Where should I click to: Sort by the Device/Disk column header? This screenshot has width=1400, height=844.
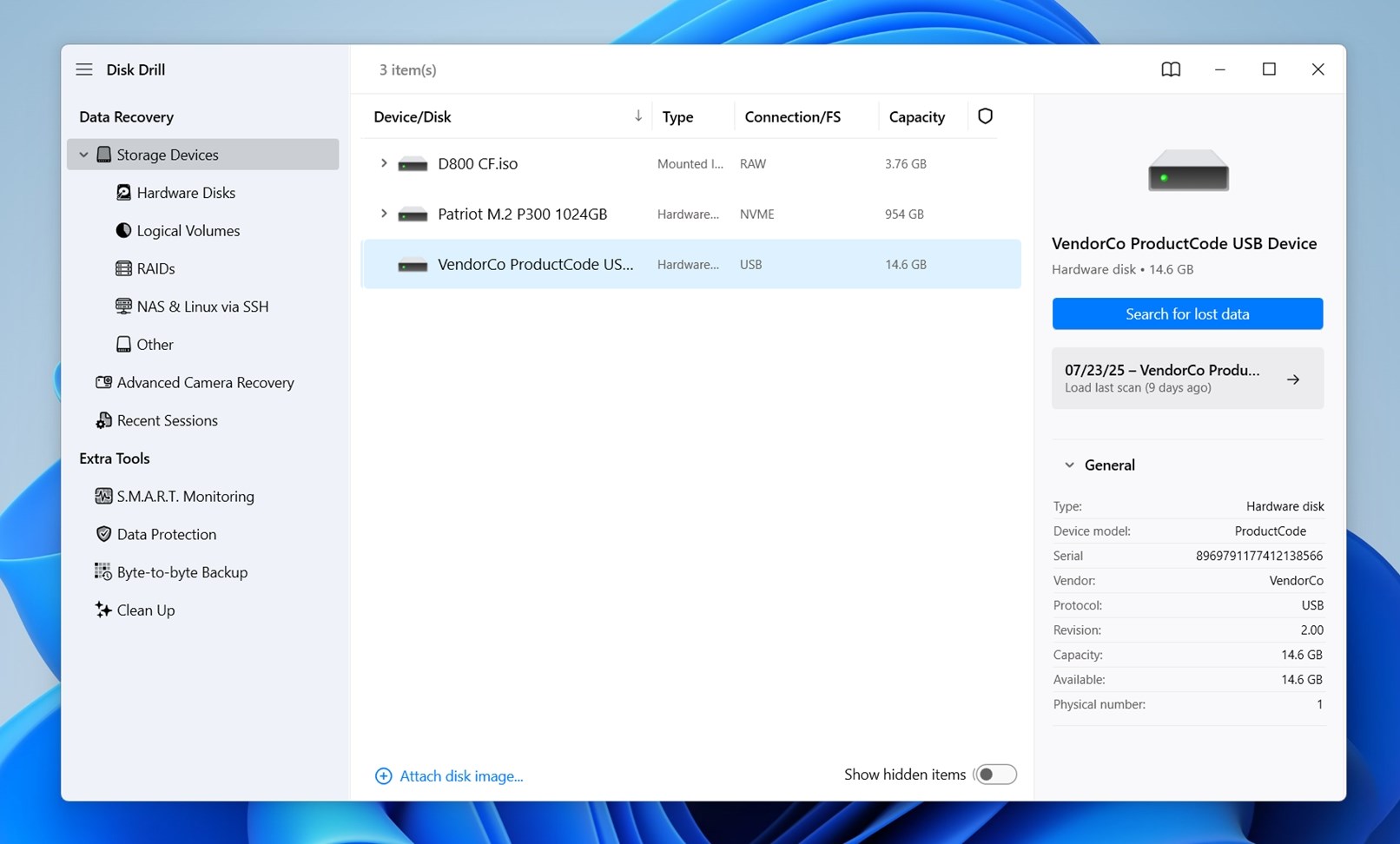pos(413,116)
